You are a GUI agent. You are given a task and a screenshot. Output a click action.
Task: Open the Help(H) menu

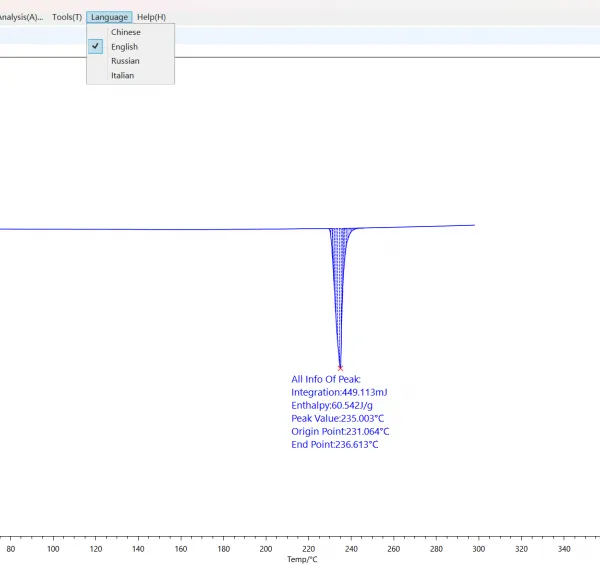152,17
